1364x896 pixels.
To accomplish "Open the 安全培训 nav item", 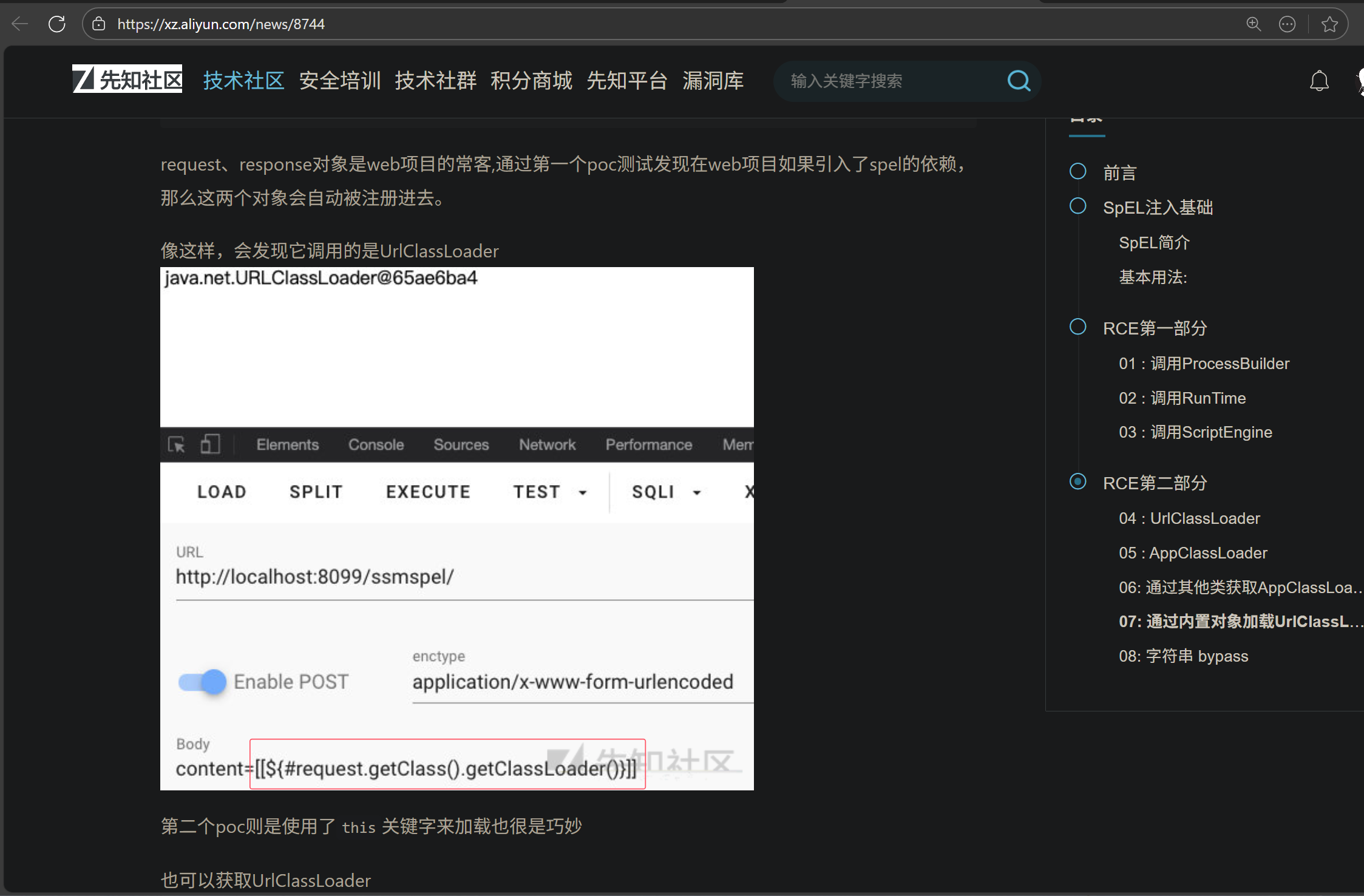I will point(339,81).
